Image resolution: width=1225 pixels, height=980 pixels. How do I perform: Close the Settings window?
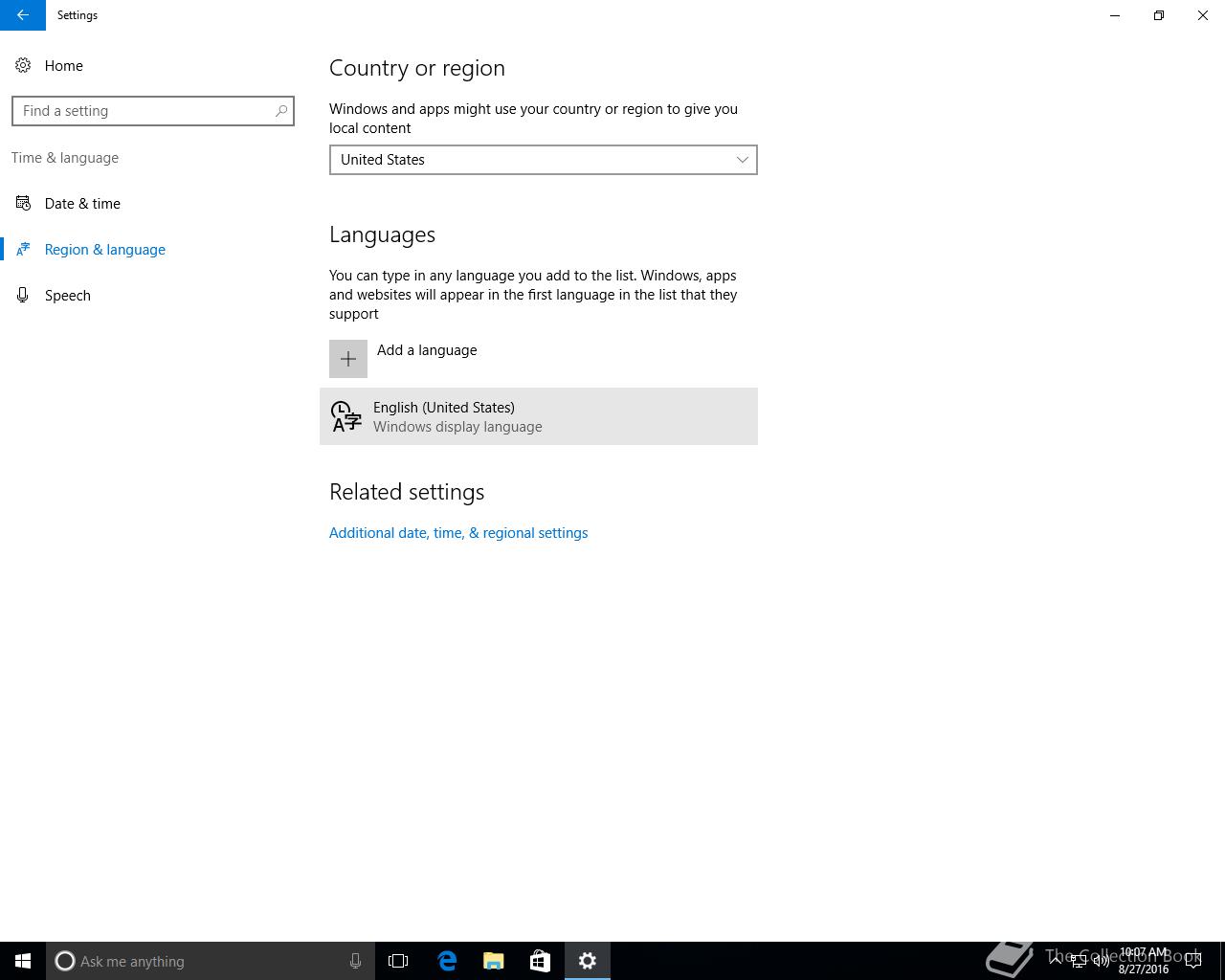point(1203,15)
